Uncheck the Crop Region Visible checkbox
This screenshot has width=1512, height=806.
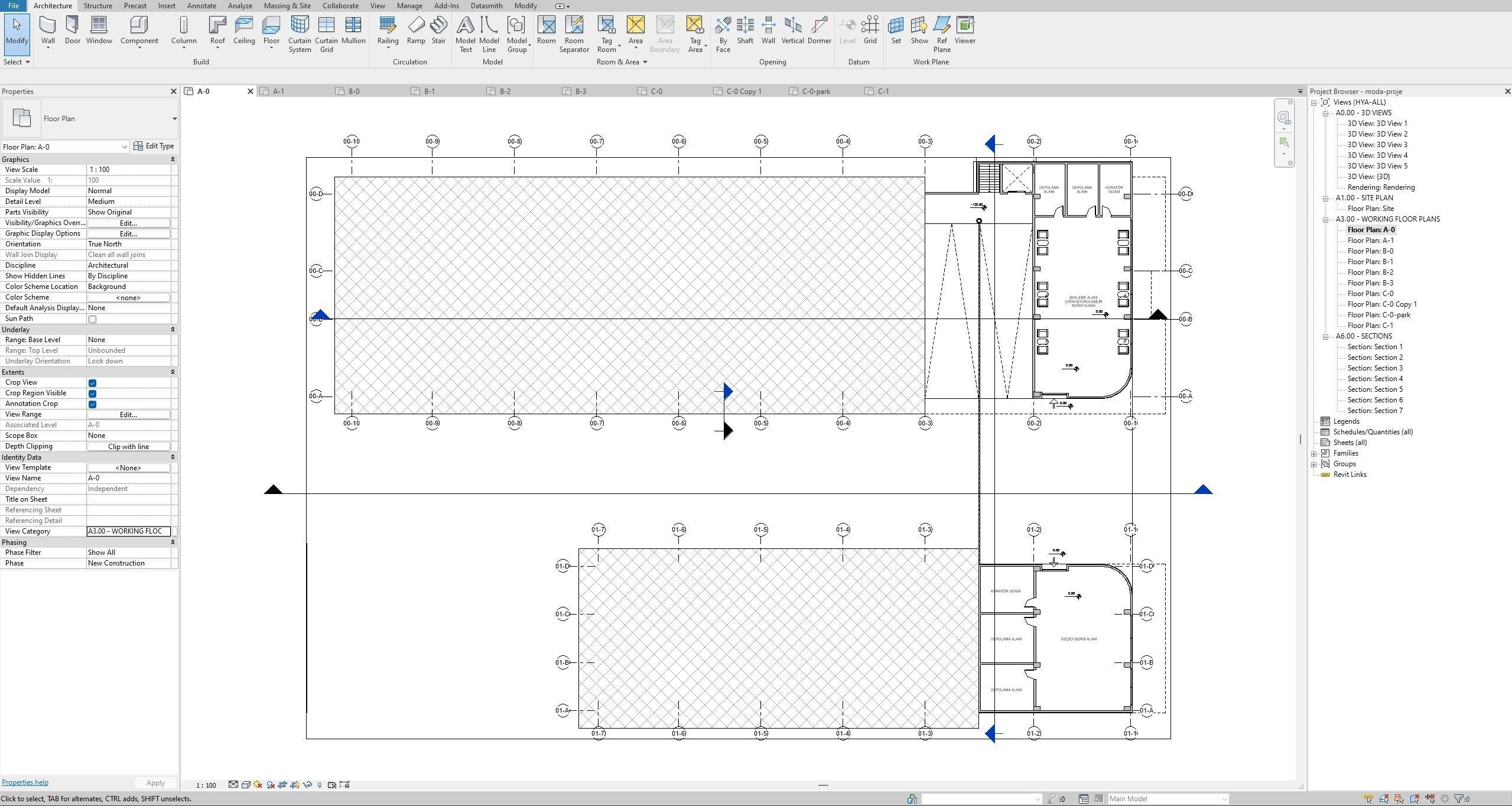92,394
